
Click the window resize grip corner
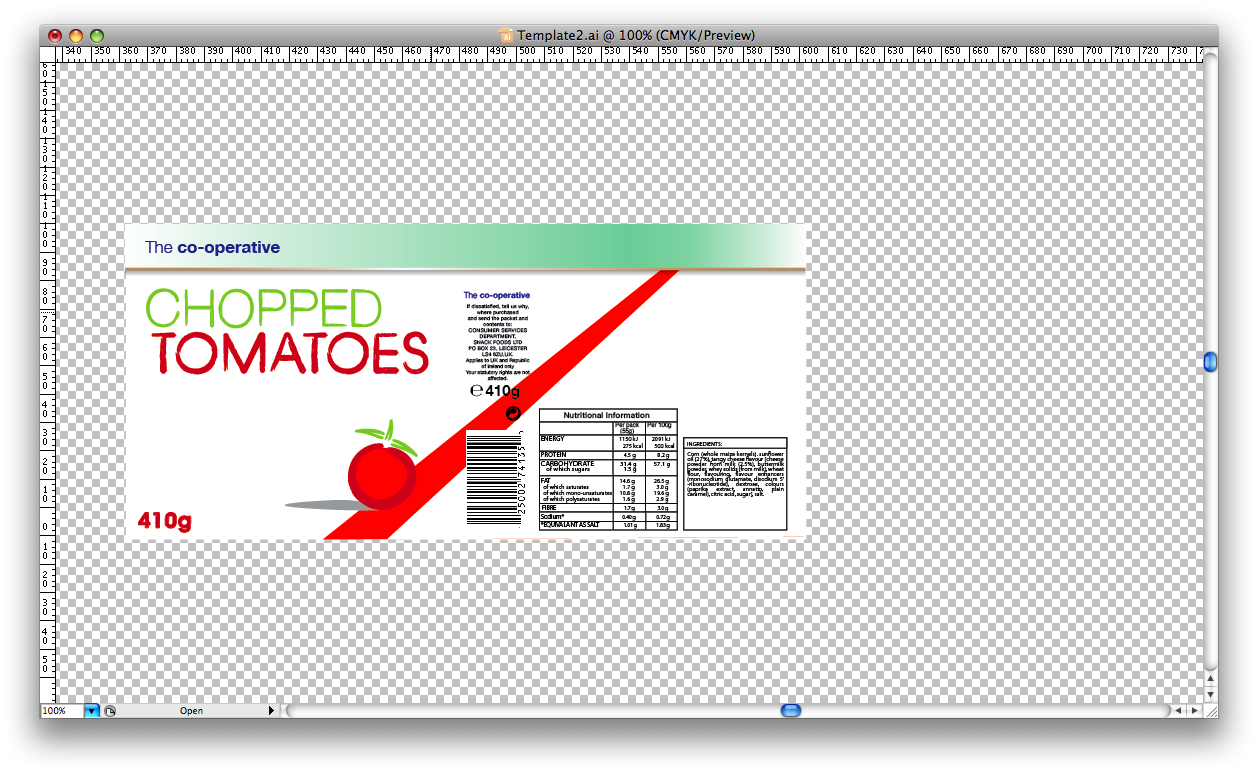pyautogui.click(x=1210, y=711)
